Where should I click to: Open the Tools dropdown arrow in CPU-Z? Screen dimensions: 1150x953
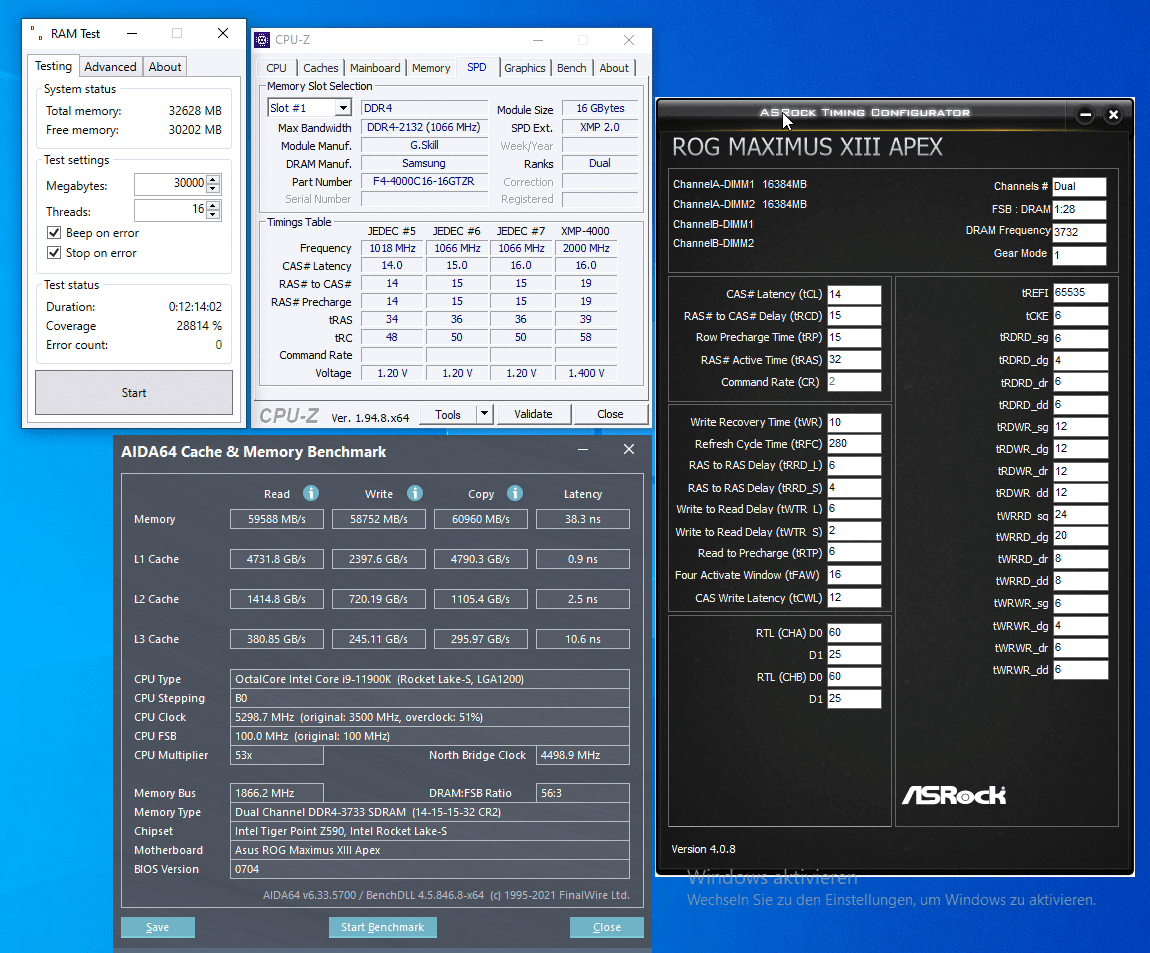(484, 414)
